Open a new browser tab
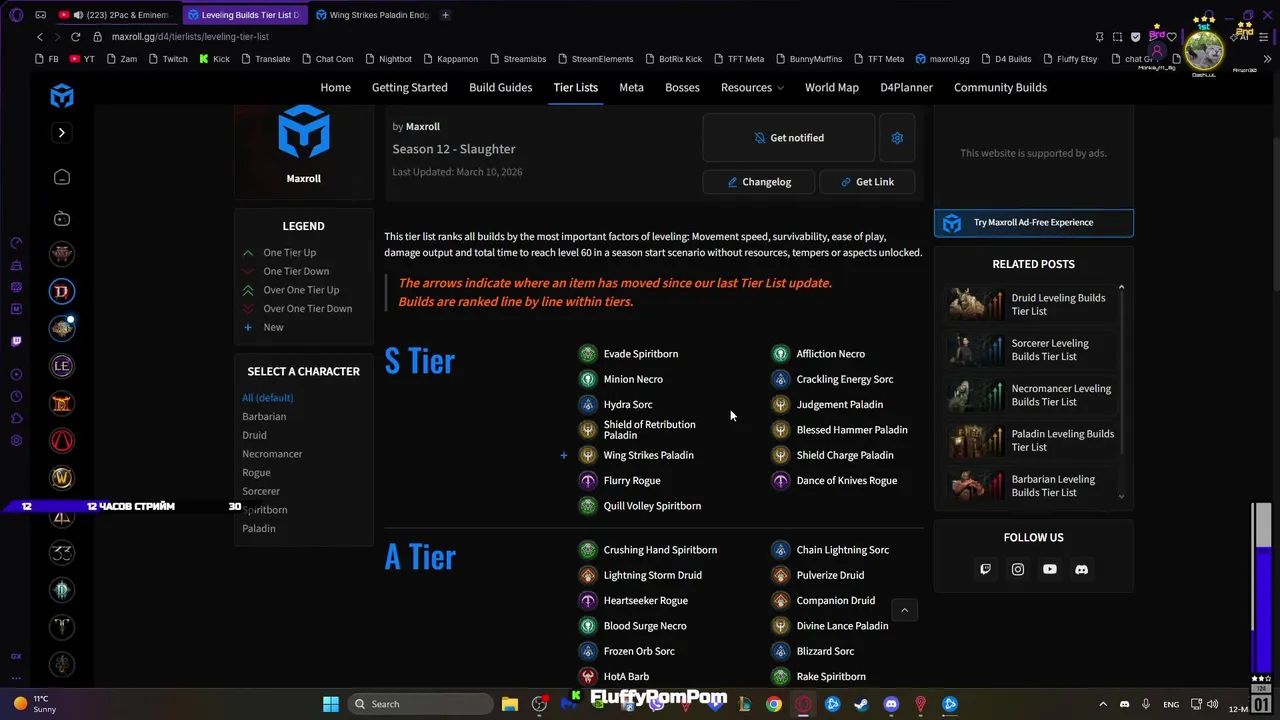 445,15
